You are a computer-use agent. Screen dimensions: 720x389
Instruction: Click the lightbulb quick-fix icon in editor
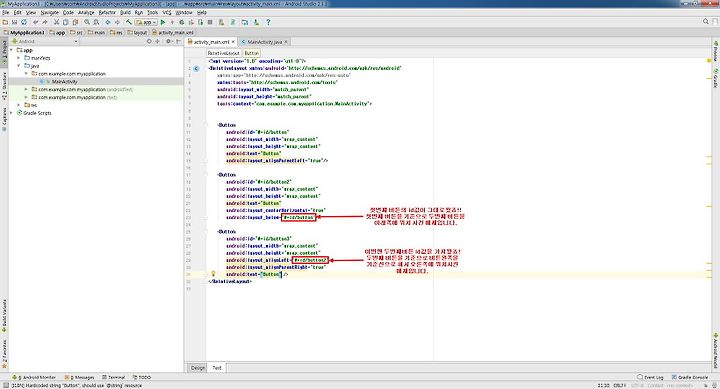[213, 274]
